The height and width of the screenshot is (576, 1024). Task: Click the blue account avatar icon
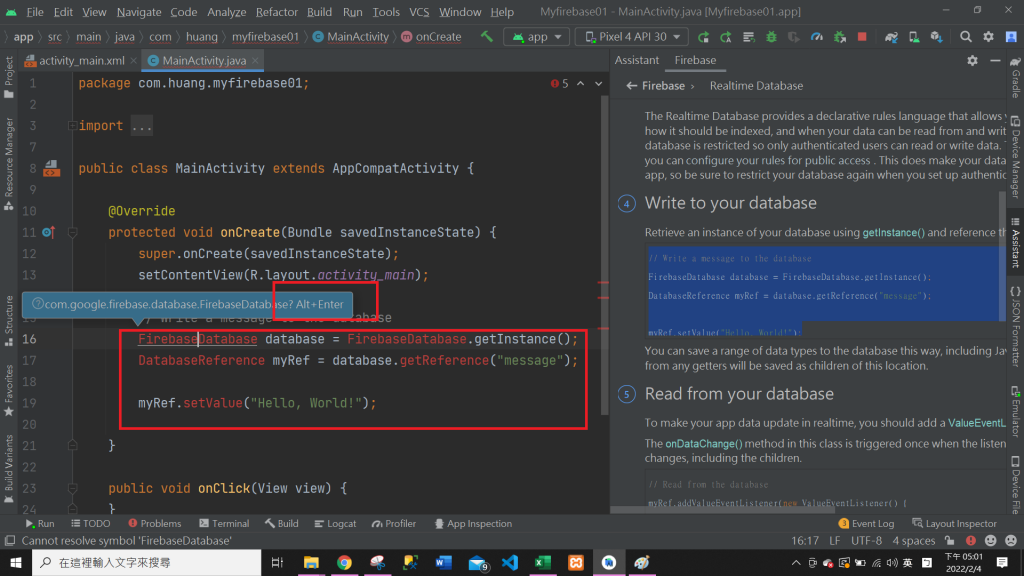click(1011, 37)
